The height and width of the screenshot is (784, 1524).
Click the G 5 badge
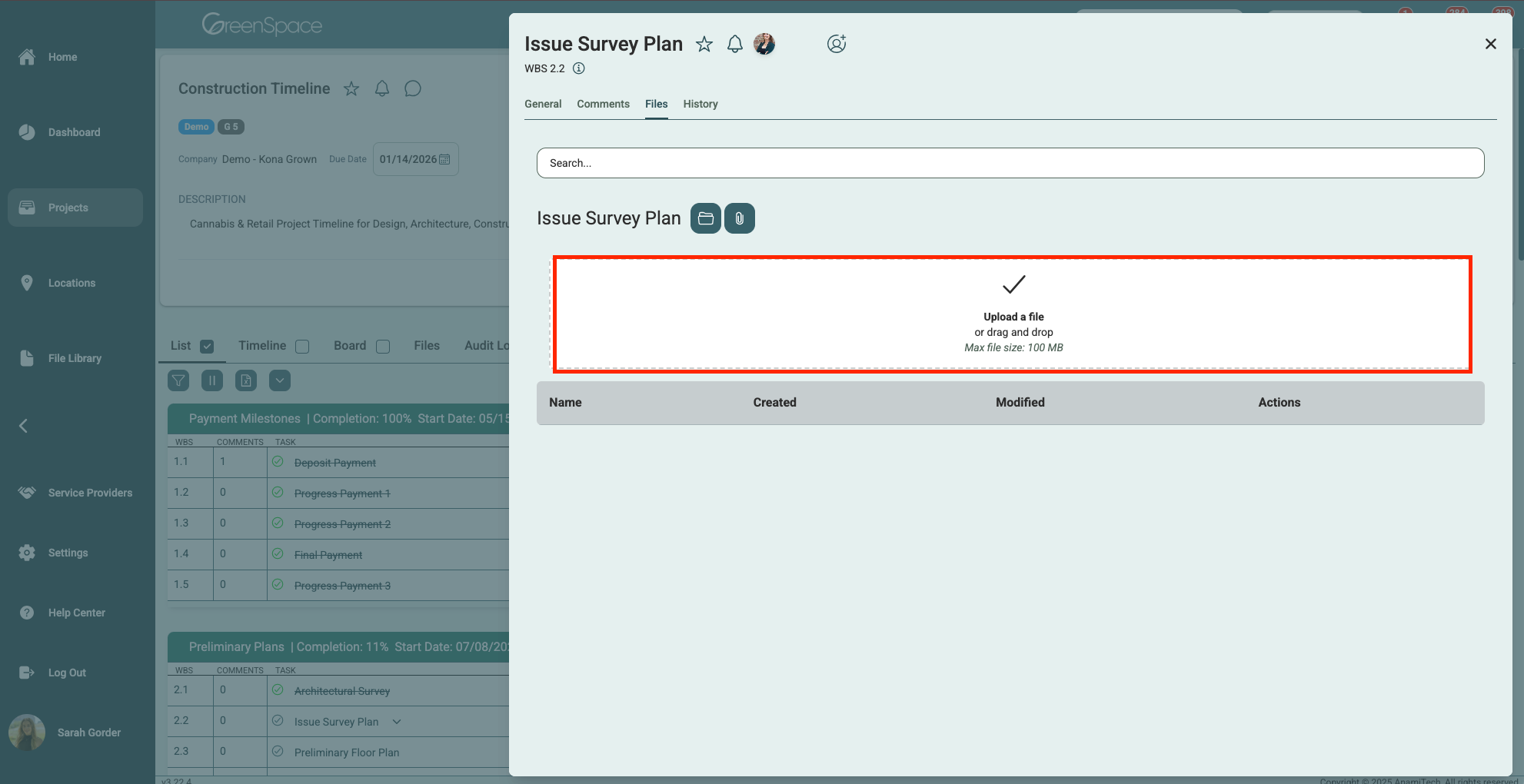(x=231, y=127)
